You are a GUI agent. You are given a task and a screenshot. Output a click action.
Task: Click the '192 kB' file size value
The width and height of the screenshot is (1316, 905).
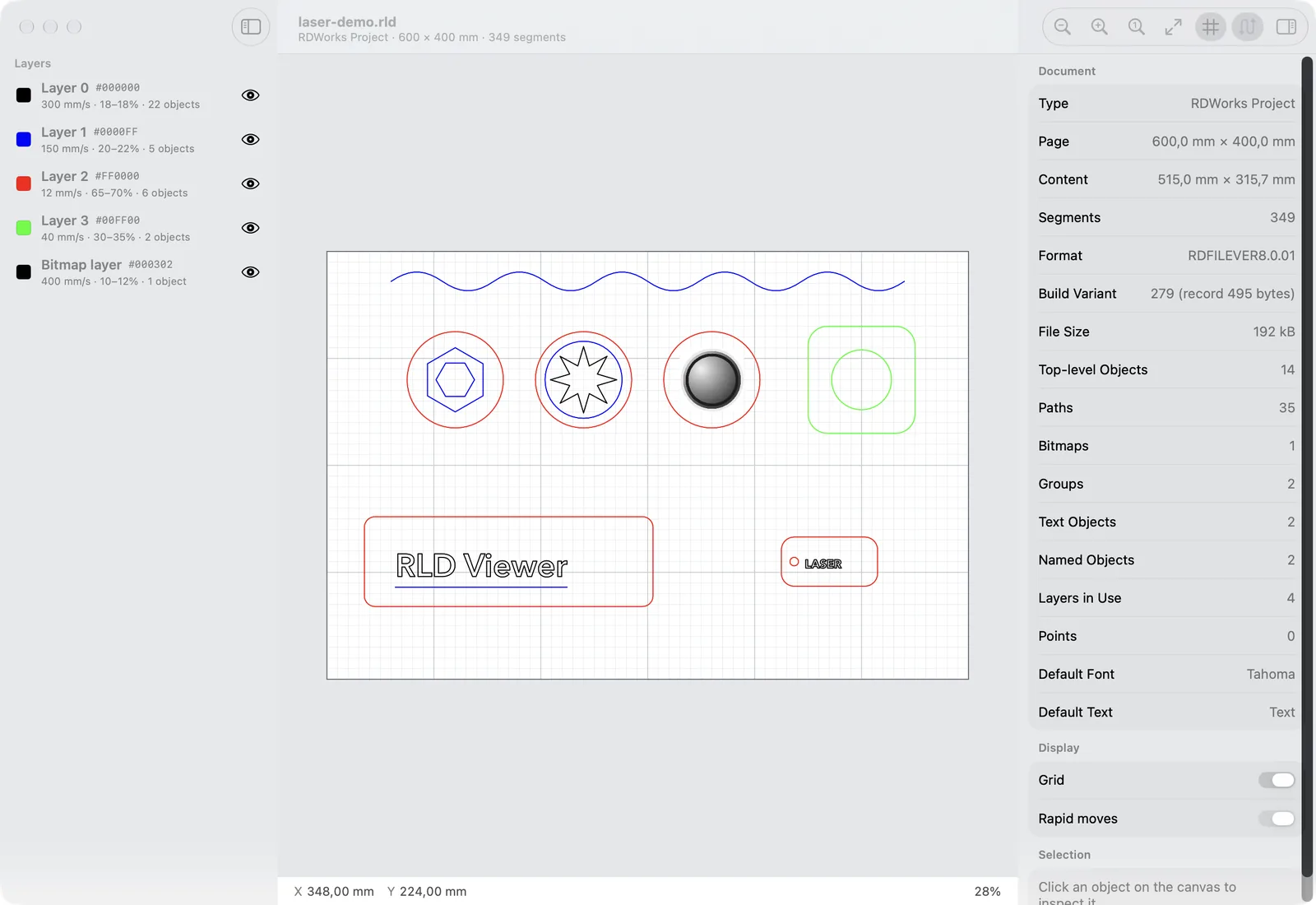pos(1274,332)
